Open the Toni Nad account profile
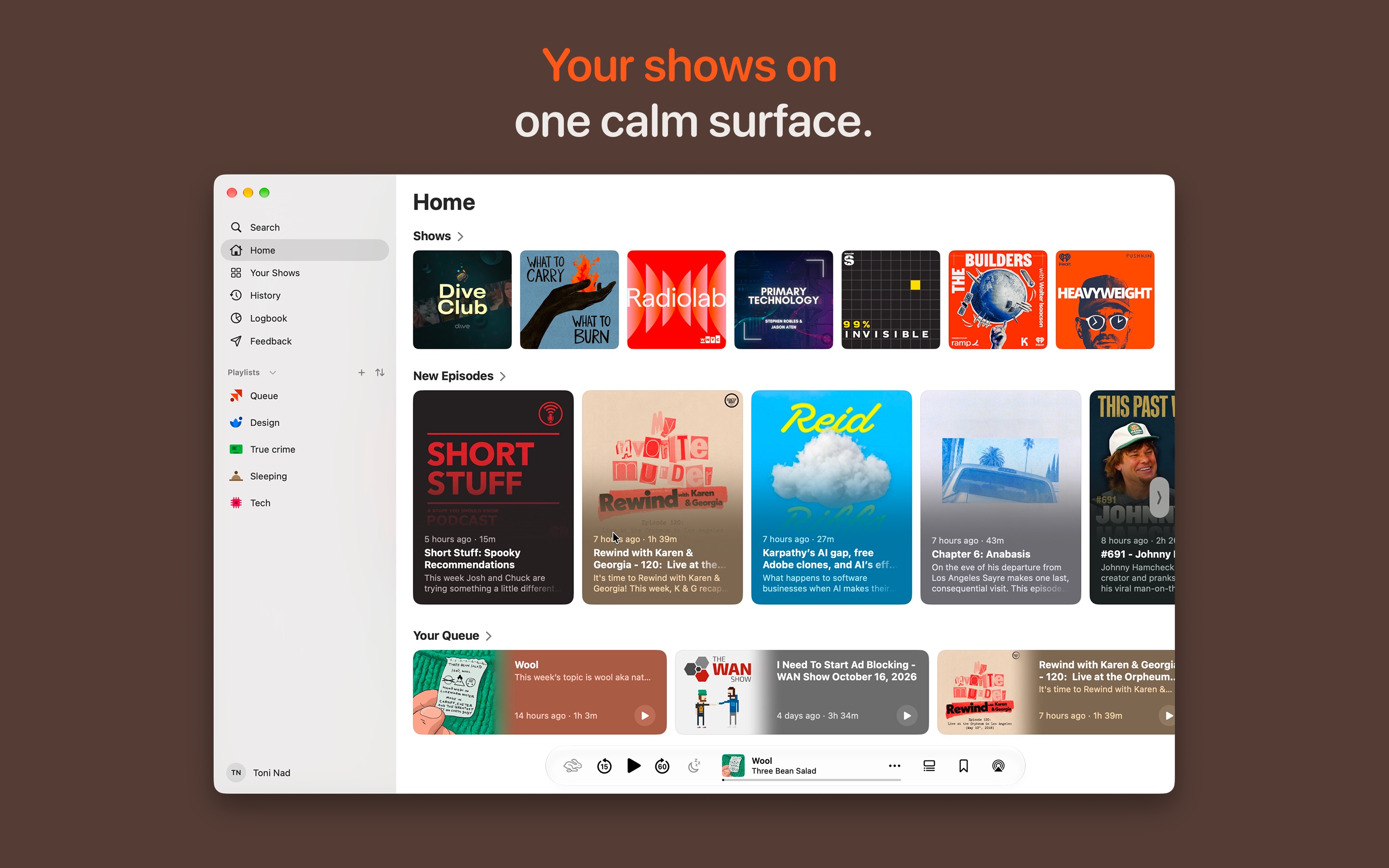Viewport: 1389px width, 868px height. (x=259, y=773)
